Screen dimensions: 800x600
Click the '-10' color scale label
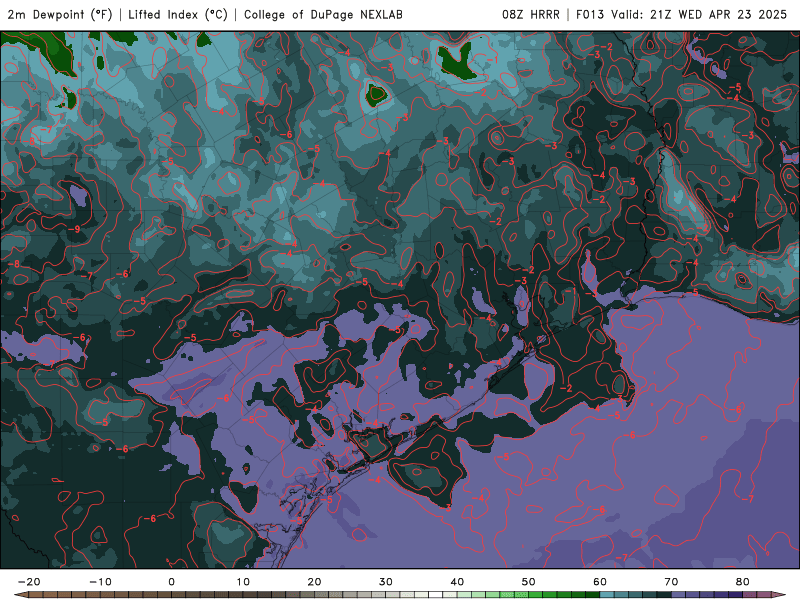(x=101, y=582)
